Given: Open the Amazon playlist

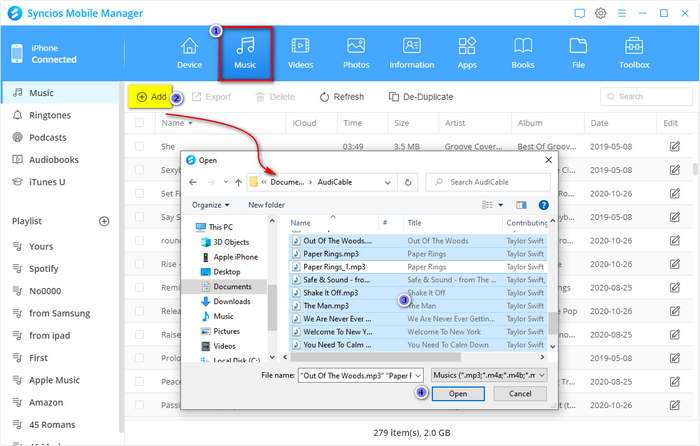Looking at the screenshot, I should point(46,403).
